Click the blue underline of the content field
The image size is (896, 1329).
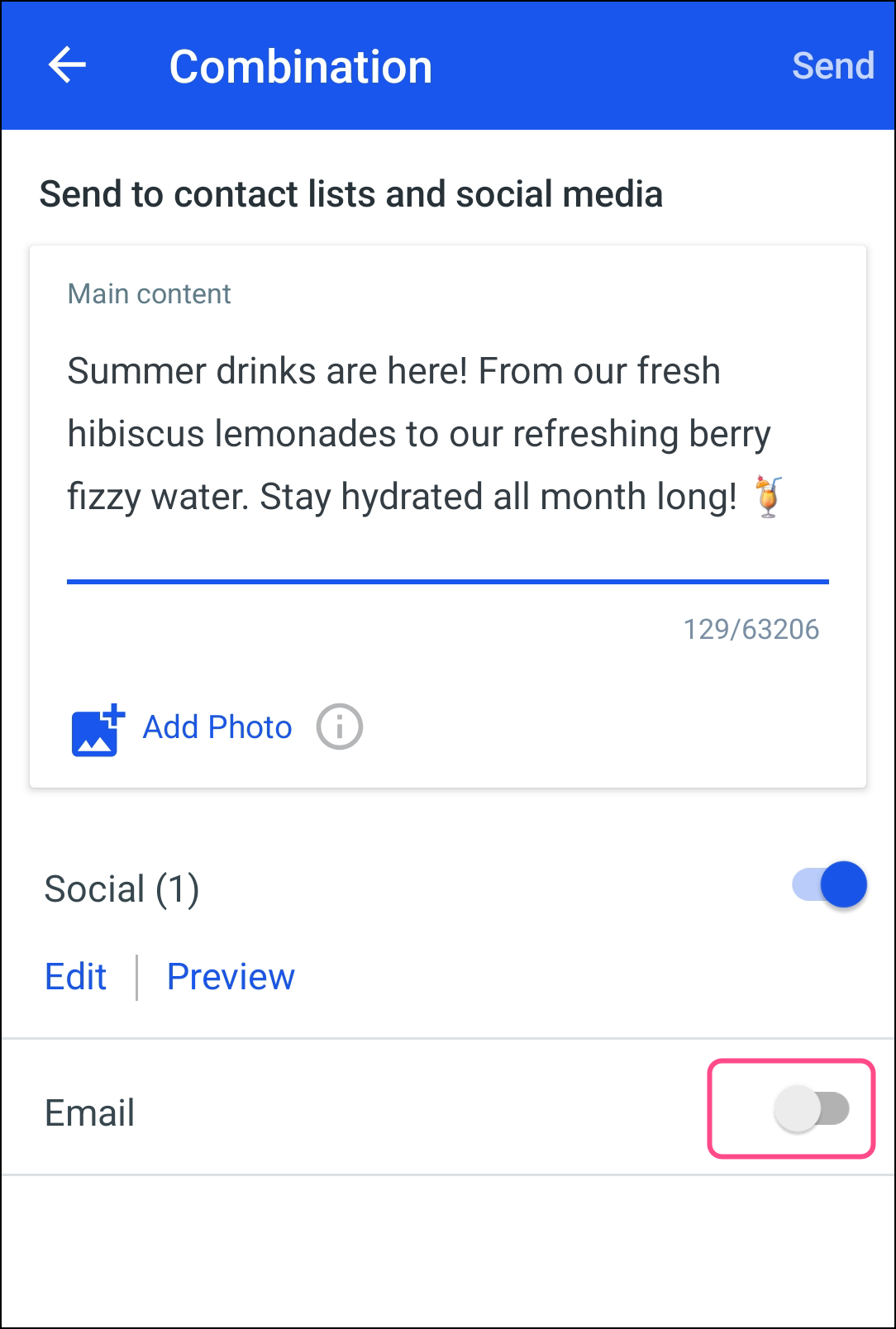click(x=447, y=582)
